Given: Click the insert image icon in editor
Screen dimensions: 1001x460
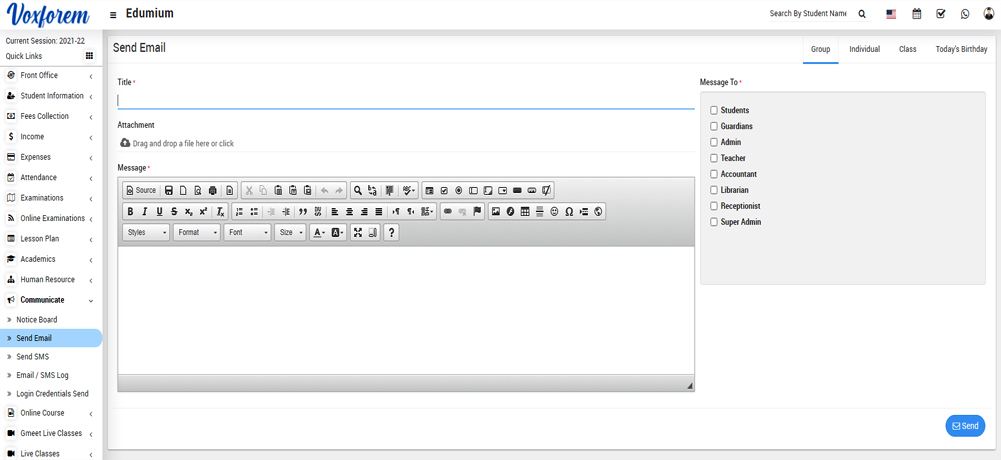Looking at the screenshot, I should coord(495,212).
